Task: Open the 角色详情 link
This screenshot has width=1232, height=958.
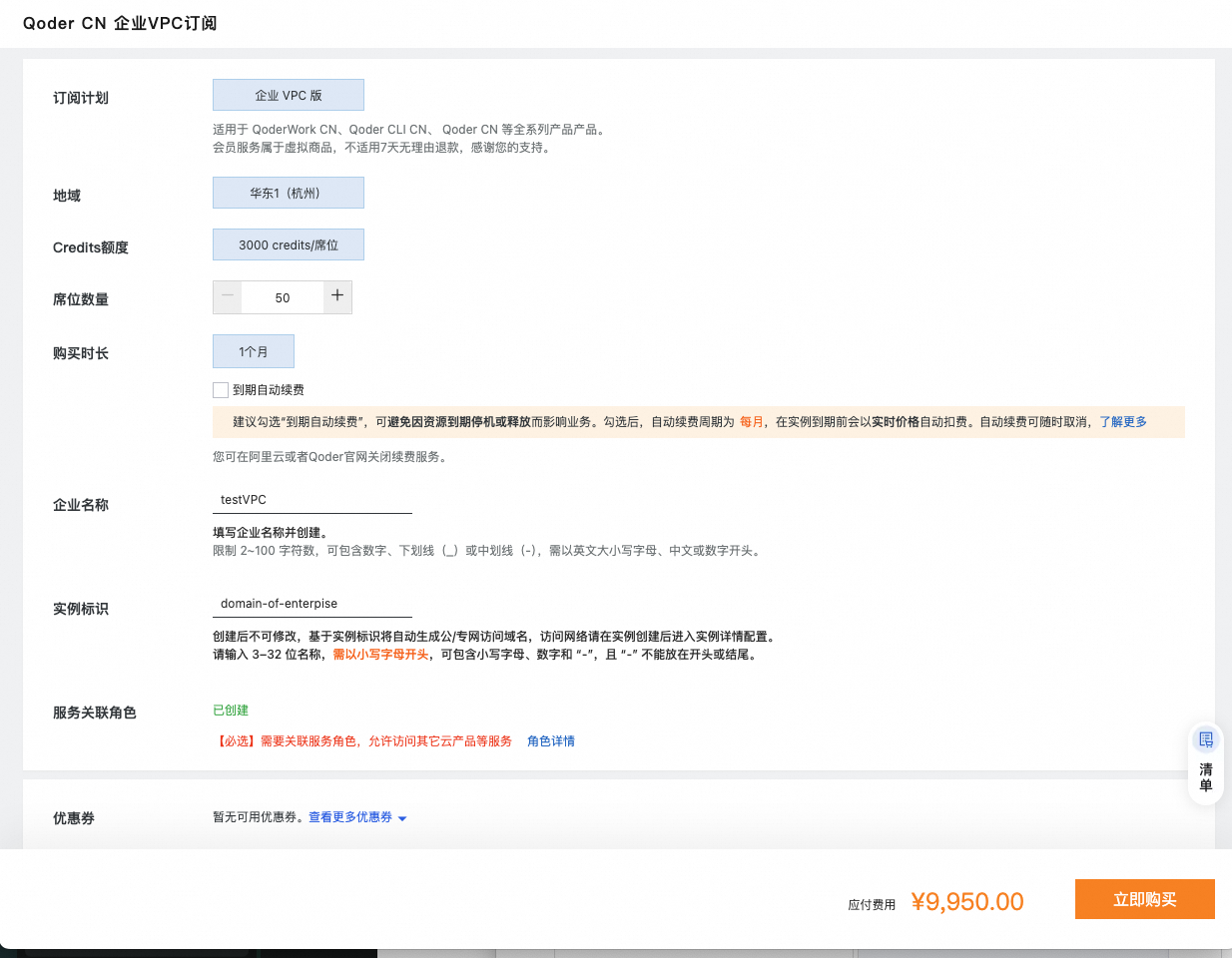Action: tap(551, 741)
